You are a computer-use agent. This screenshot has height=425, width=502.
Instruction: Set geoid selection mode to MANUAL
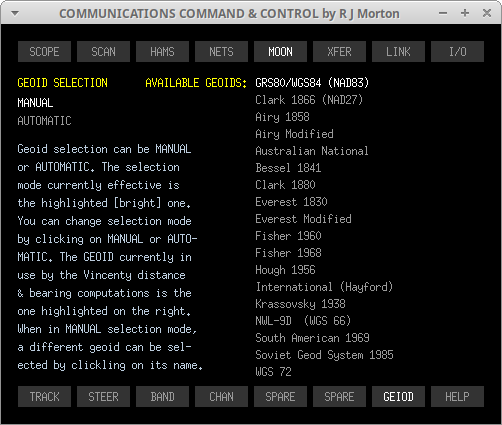pyautogui.click(x=35, y=103)
